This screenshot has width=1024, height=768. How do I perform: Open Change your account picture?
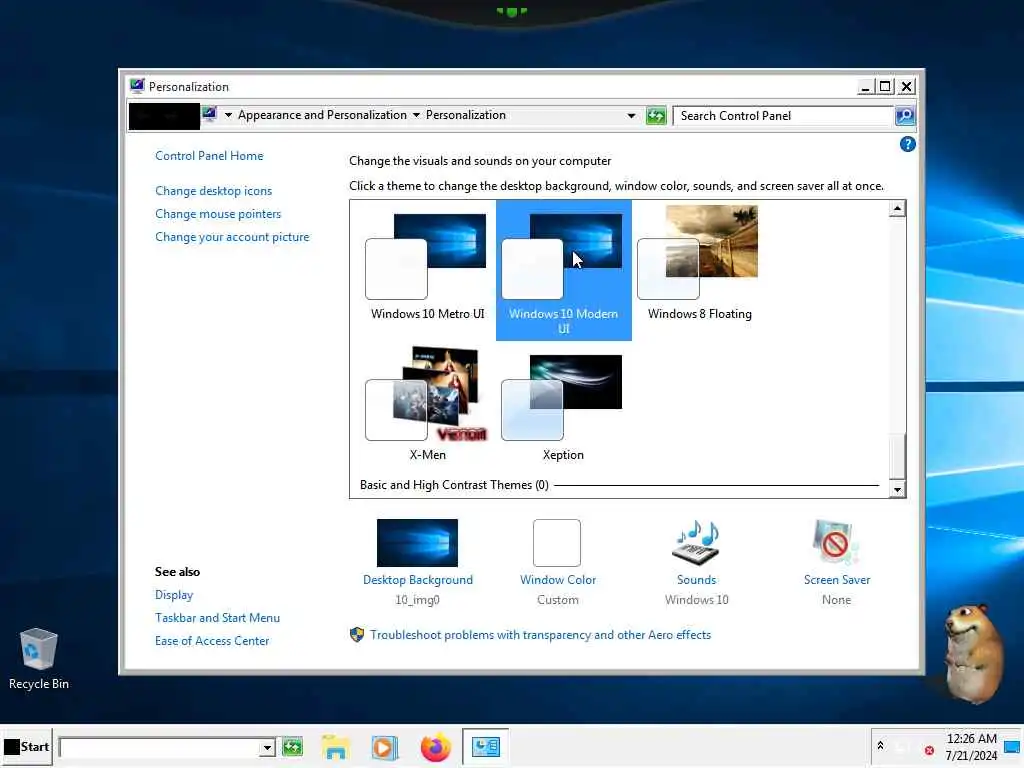[x=232, y=237]
